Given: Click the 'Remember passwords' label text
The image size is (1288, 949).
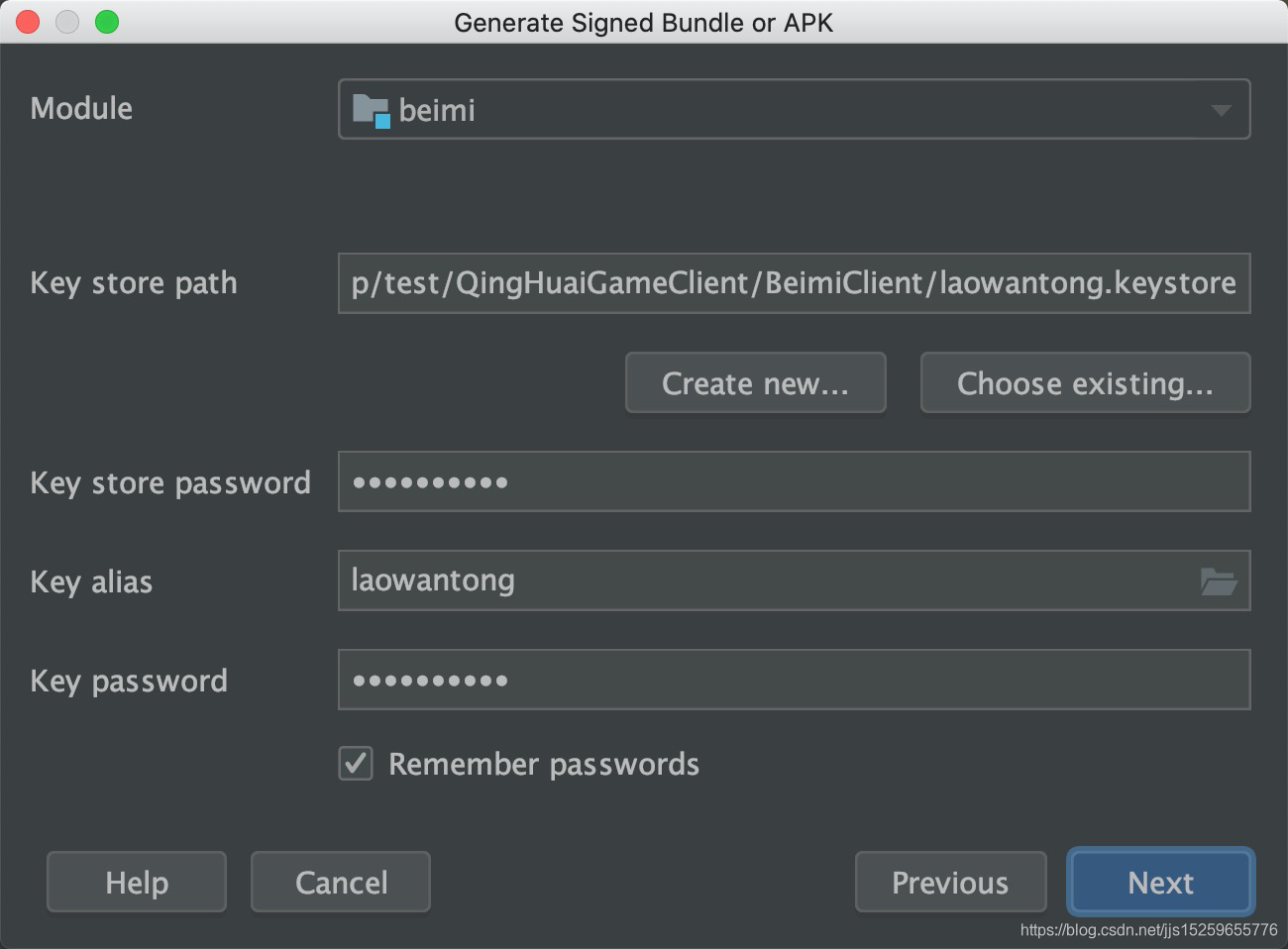Looking at the screenshot, I should pos(544,765).
